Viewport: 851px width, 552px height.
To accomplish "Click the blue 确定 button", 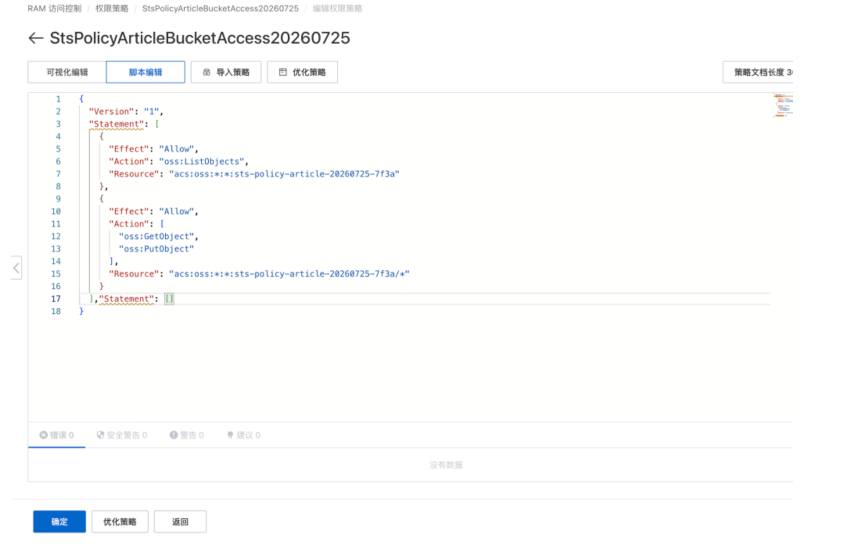I will pos(59,522).
